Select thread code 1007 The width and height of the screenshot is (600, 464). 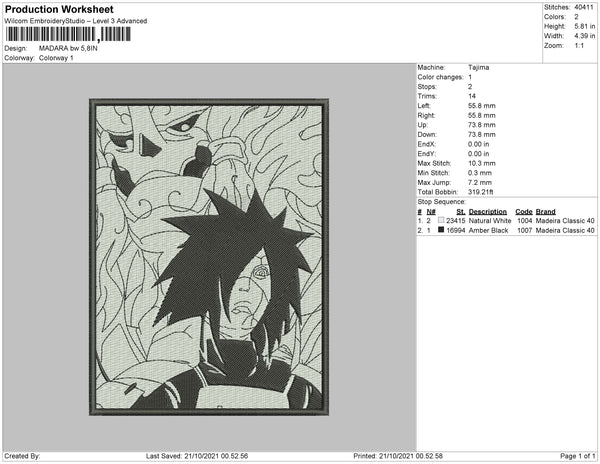tap(525, 230)
